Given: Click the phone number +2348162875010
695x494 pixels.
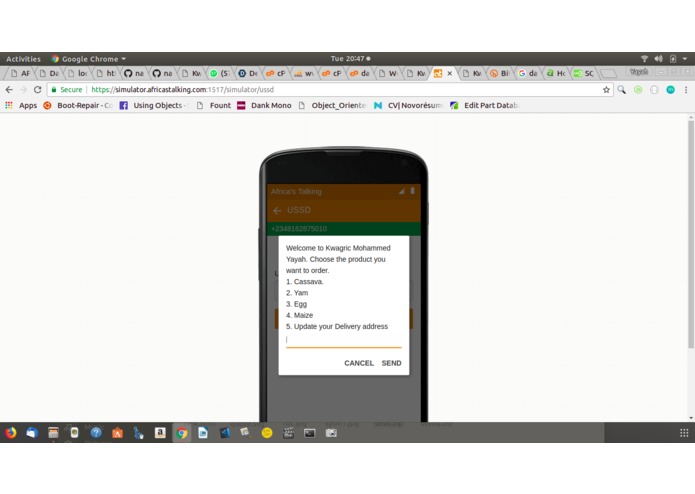Looking at the screenshot, I should tap(299, 229).
